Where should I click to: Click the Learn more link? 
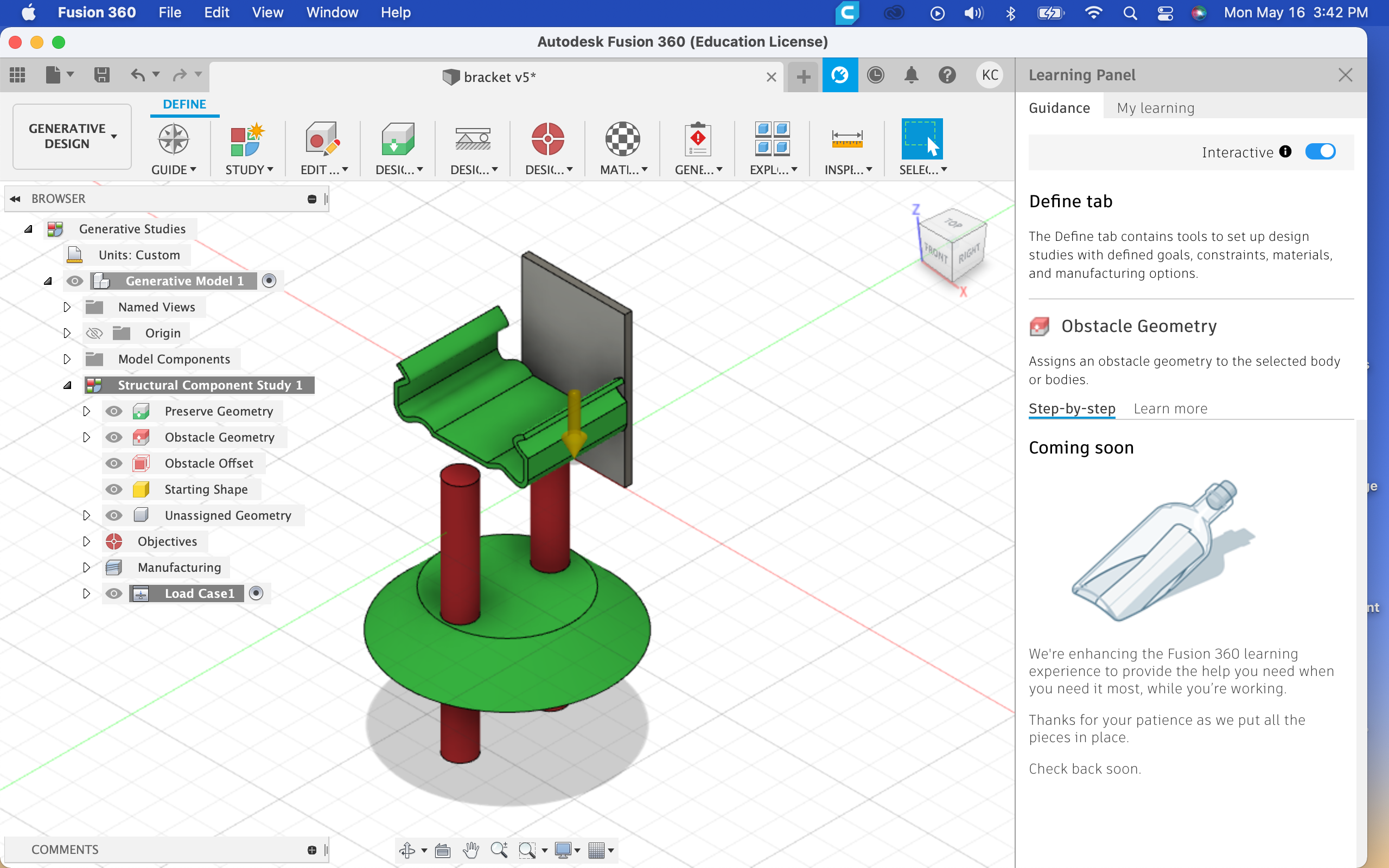pyautogui.click(x=1170, y=408)
